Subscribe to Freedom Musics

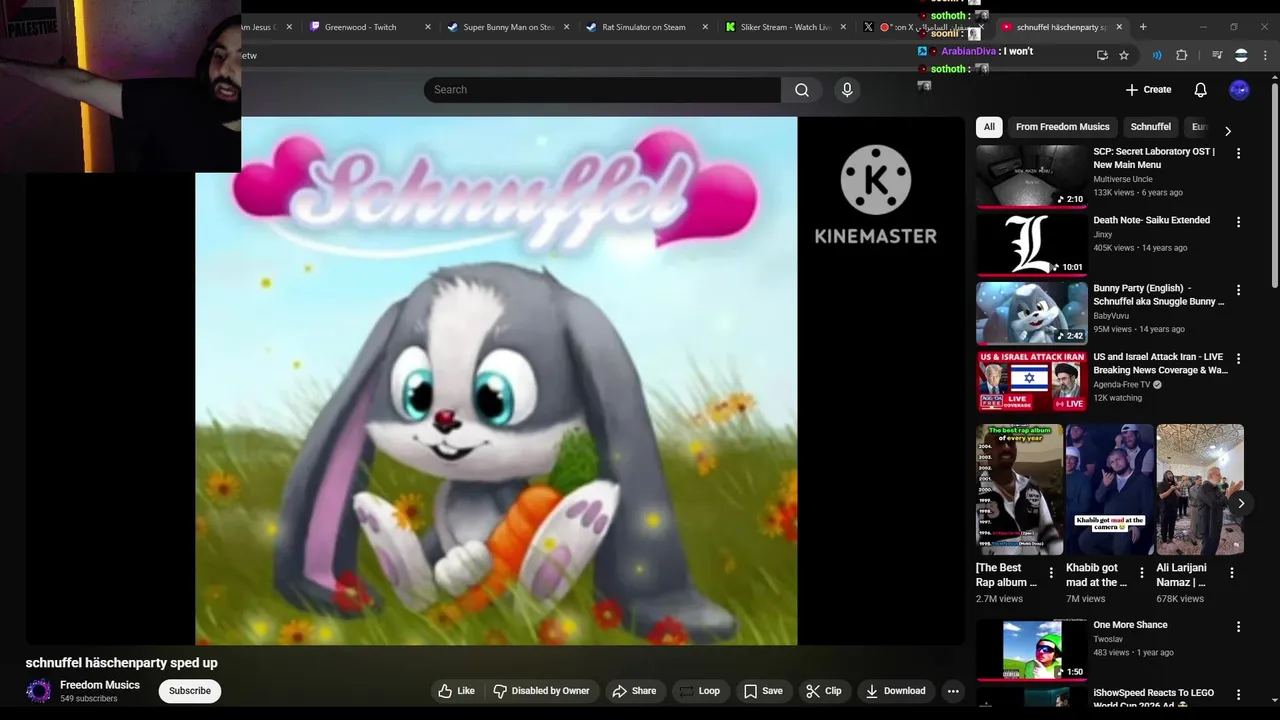click(190, 691)
